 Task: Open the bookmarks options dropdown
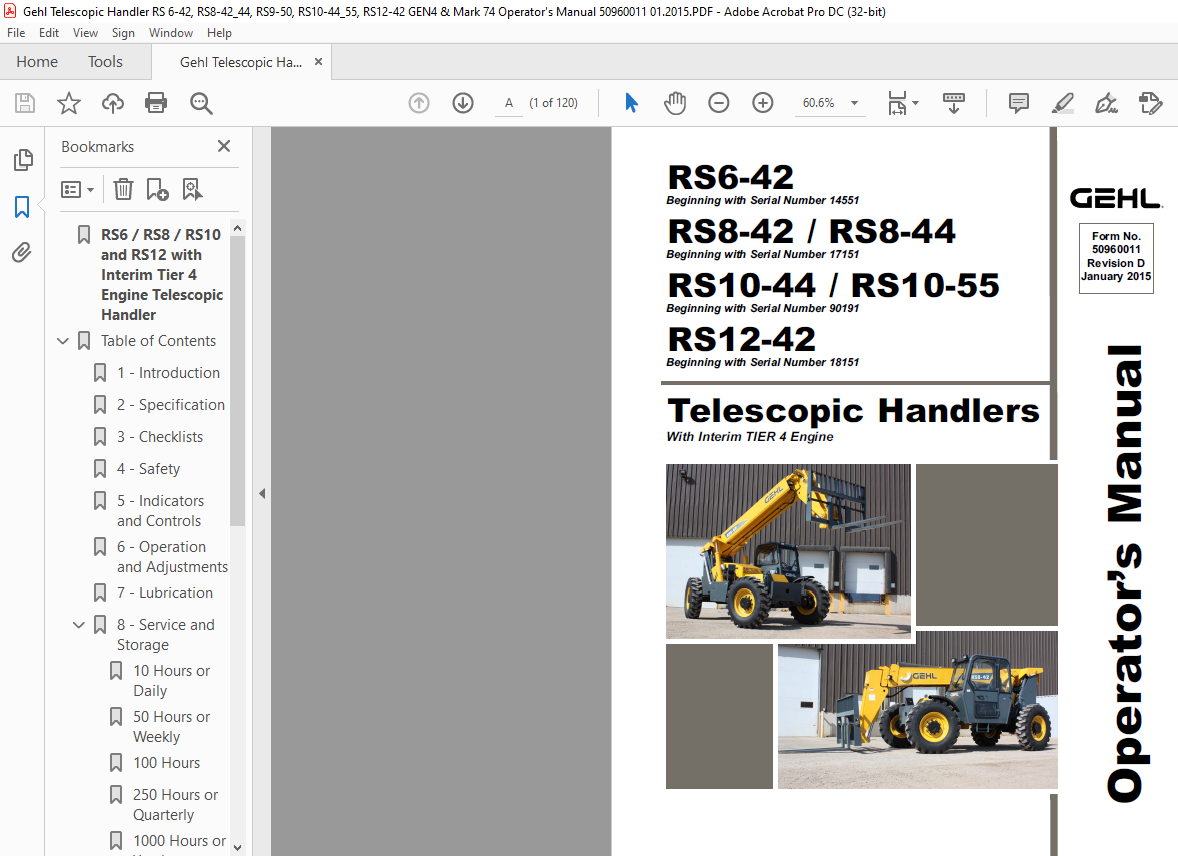[x=77, y=189]
